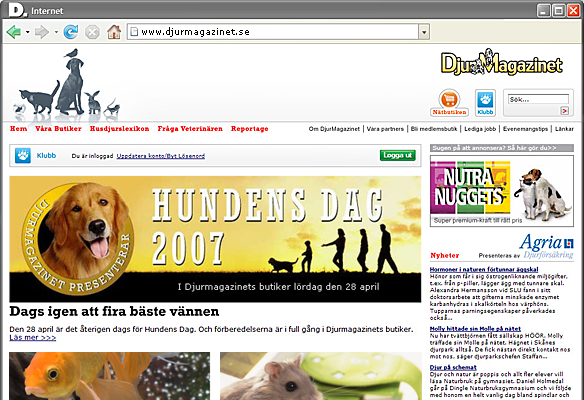584x400 pixels.
Task: Open the hamster article thumbnail
Action: point(321,376)
